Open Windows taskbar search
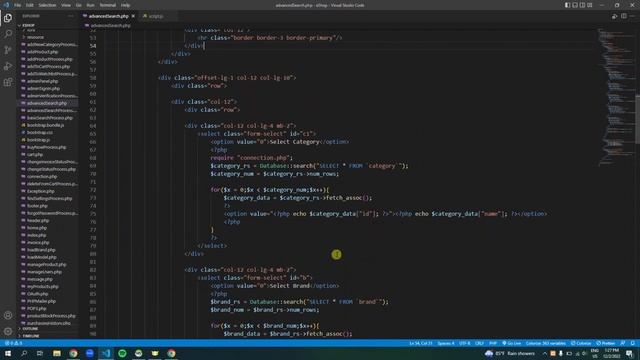This screenshot has height=360, width=640. point(24,353)
